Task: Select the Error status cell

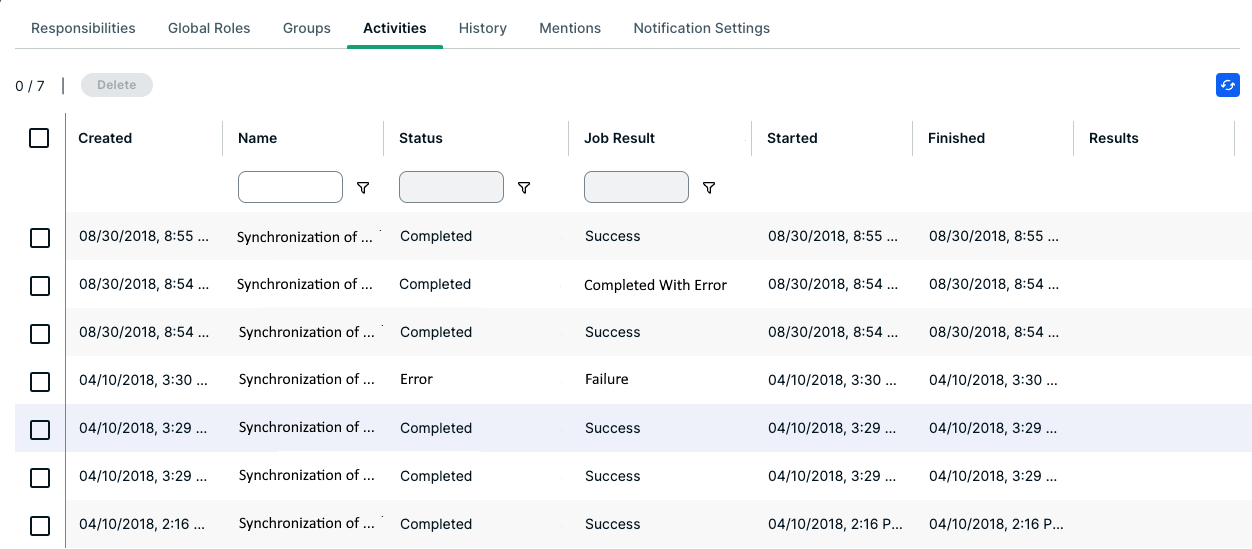Action: click(416, 380)
